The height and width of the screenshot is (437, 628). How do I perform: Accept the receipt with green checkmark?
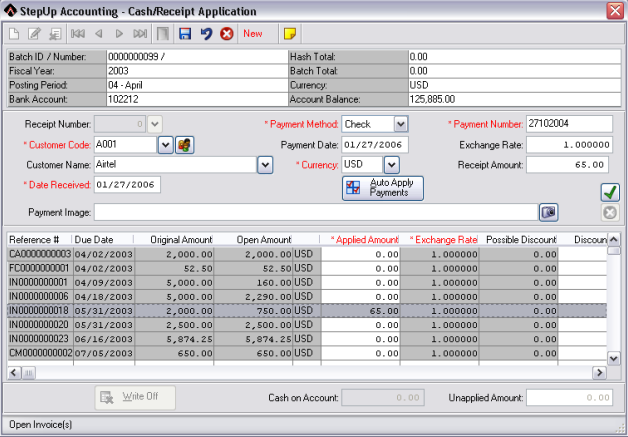point(610,193)
